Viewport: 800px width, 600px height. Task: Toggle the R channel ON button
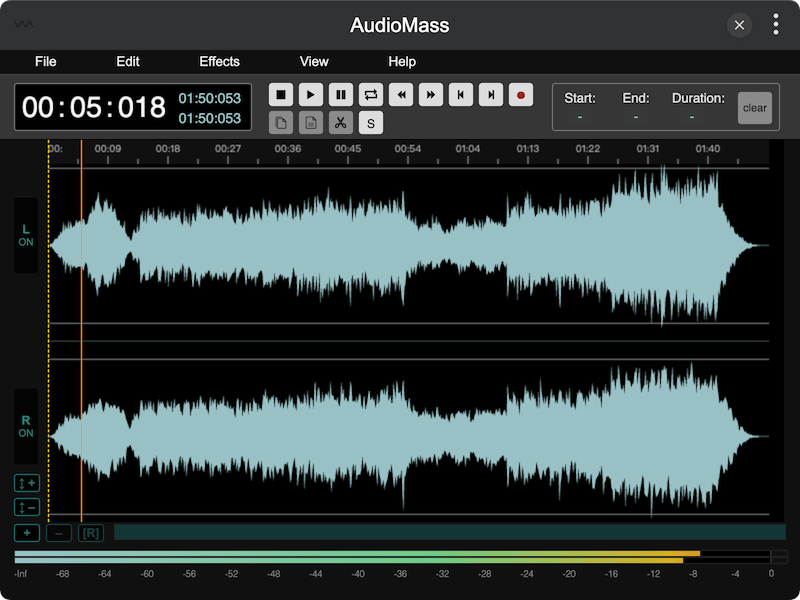[26, 427]
